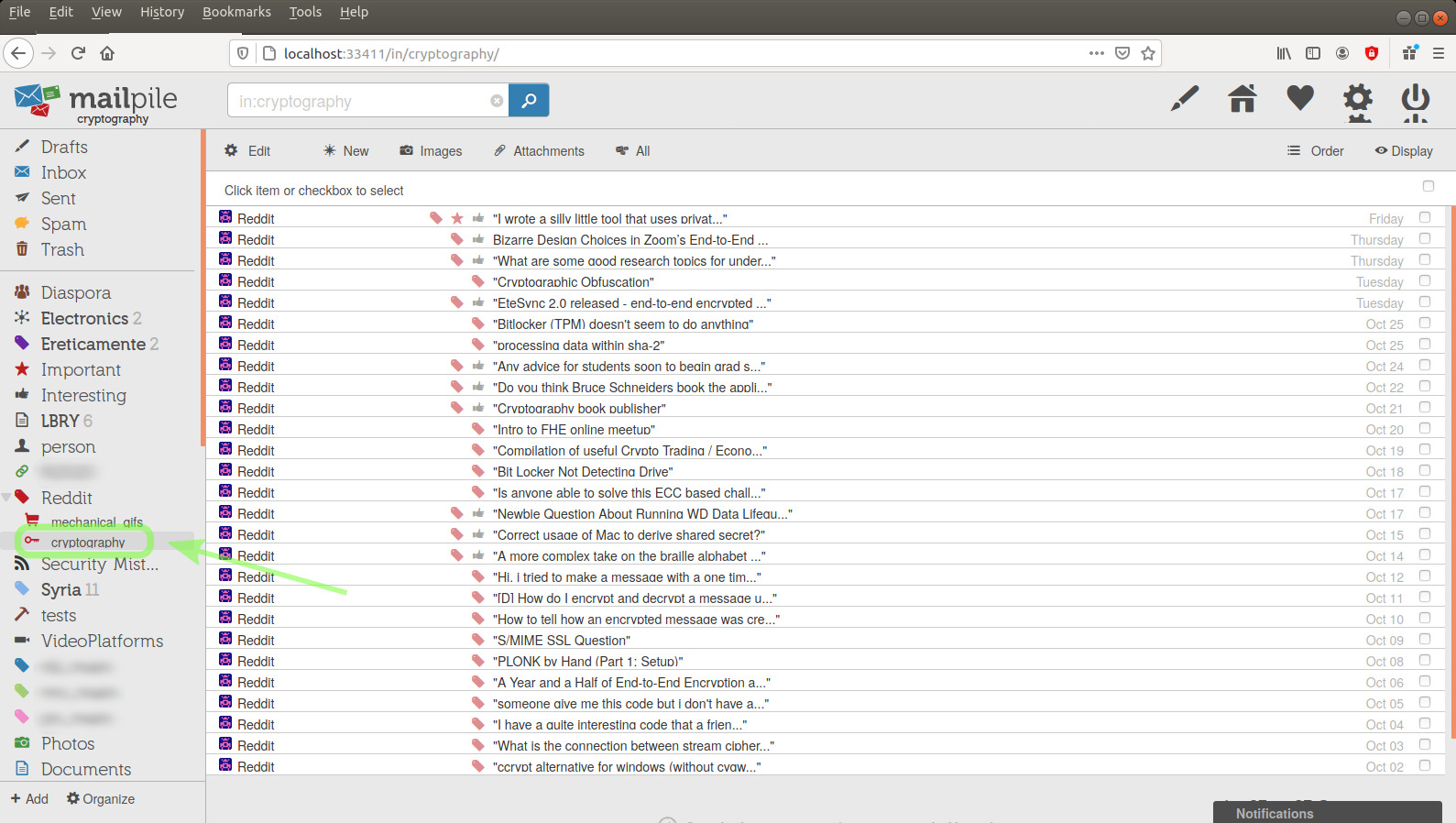The image size is (1456, 823).
Task: Open the Inbox folder
Action: tap(63, 172)
